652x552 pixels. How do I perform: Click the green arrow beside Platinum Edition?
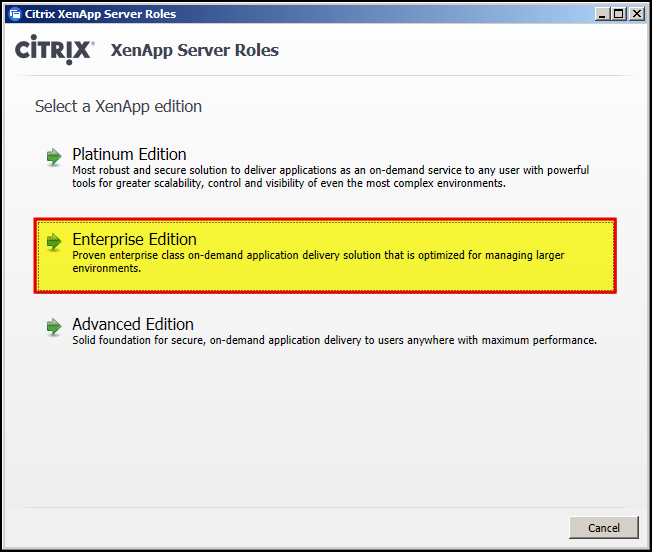click(54, 156)
